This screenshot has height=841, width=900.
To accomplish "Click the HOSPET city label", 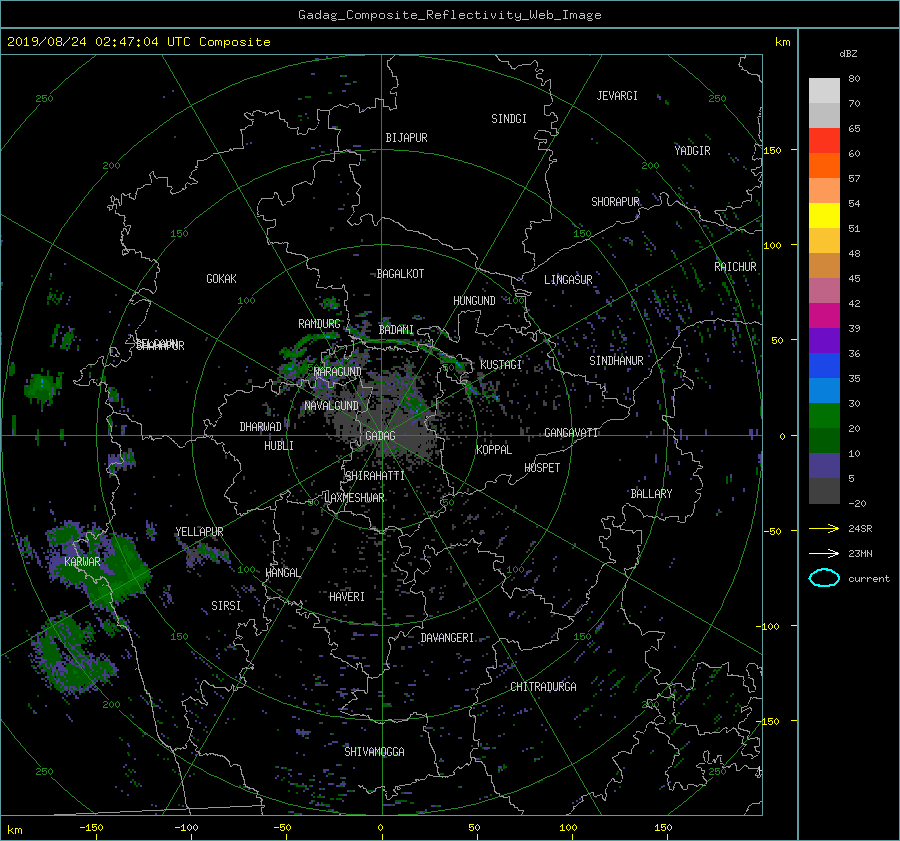I will pyautogui.click(x=542, y=468).
